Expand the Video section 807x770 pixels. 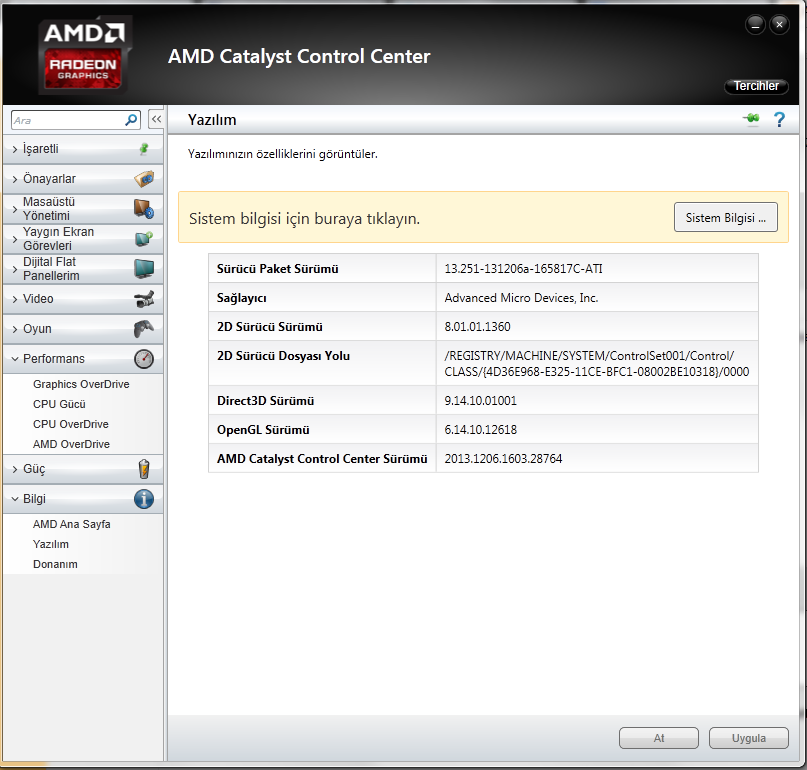pyautogui.click(x=83, y=299)
